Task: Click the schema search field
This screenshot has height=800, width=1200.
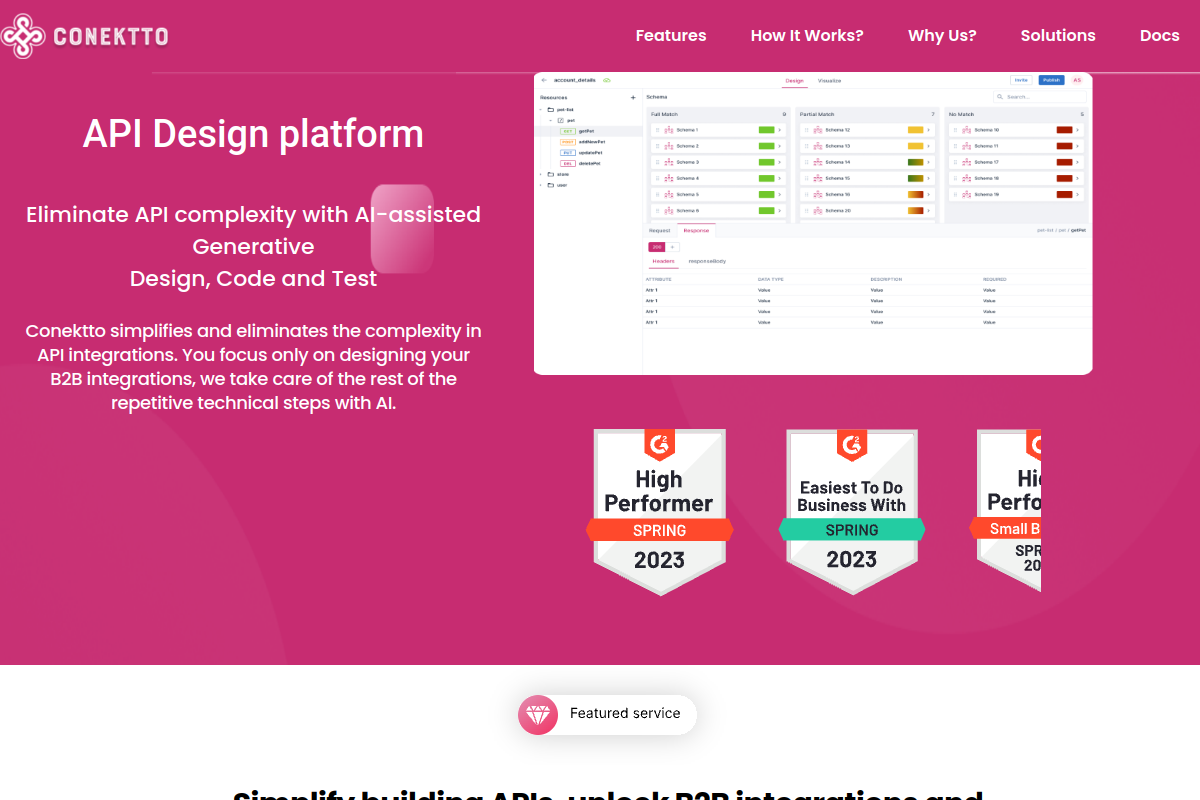Action: click(1040, 97)
